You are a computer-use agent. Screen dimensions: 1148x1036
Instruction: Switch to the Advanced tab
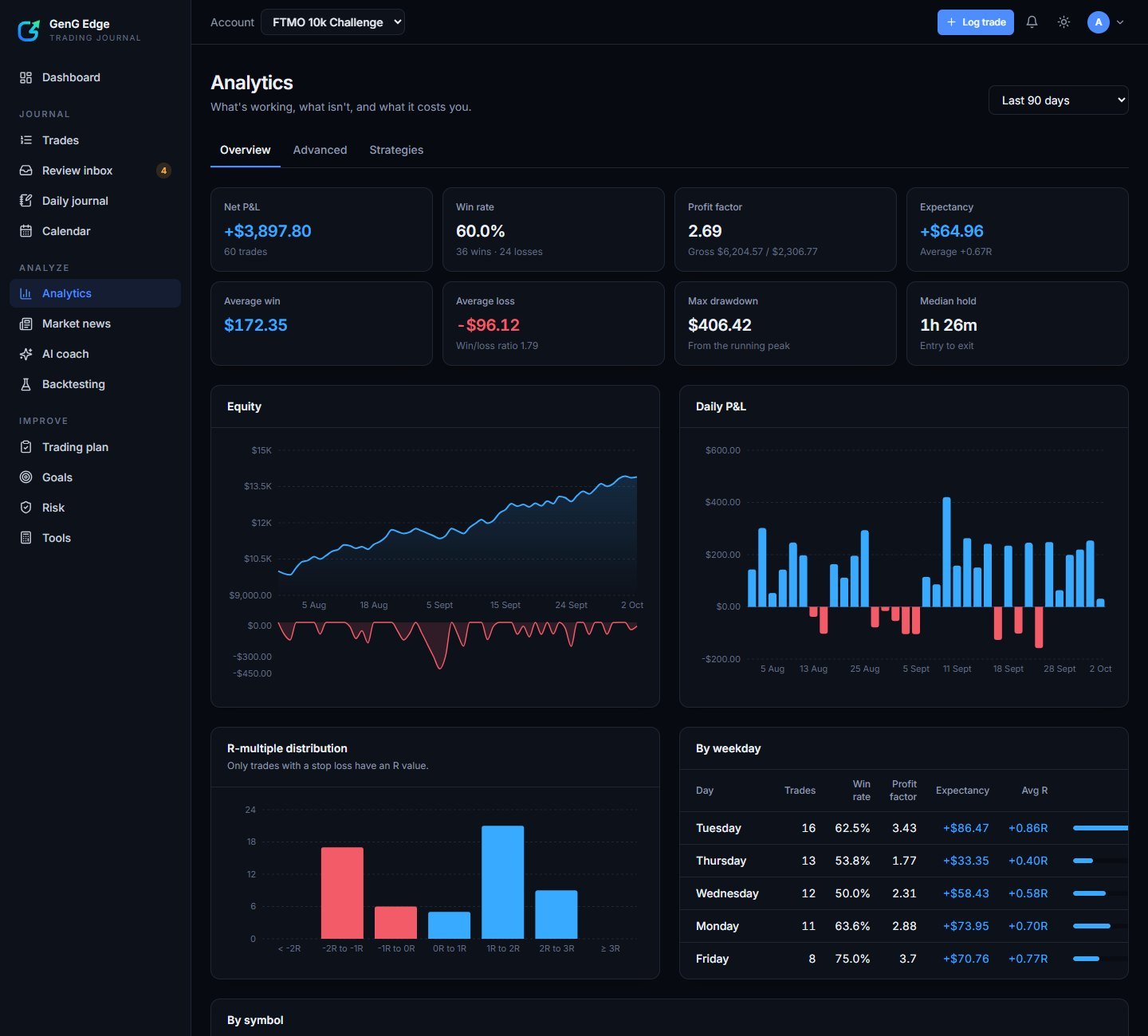[x=320, y=150]
